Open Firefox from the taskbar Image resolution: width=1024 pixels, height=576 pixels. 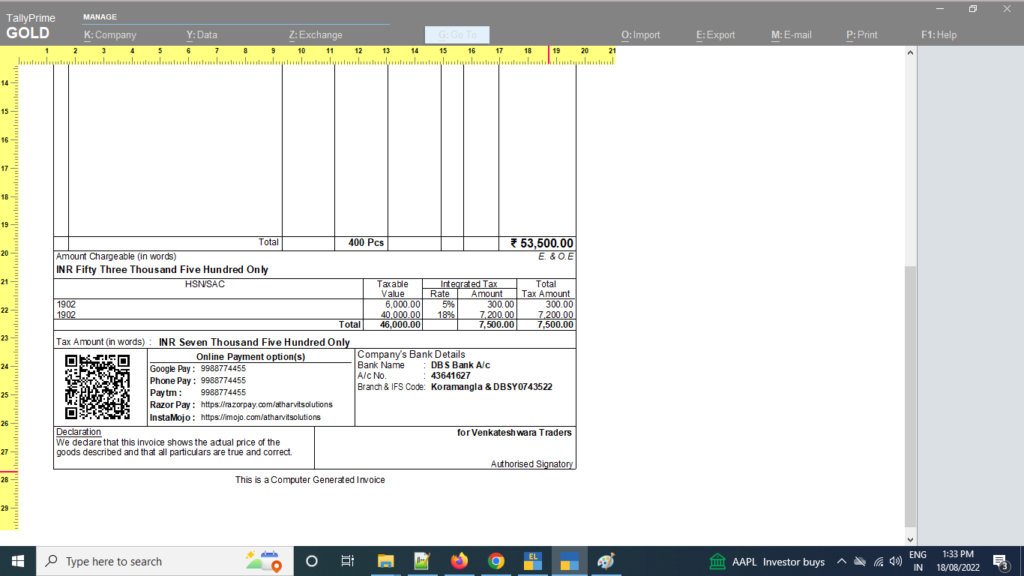[459, 560]
